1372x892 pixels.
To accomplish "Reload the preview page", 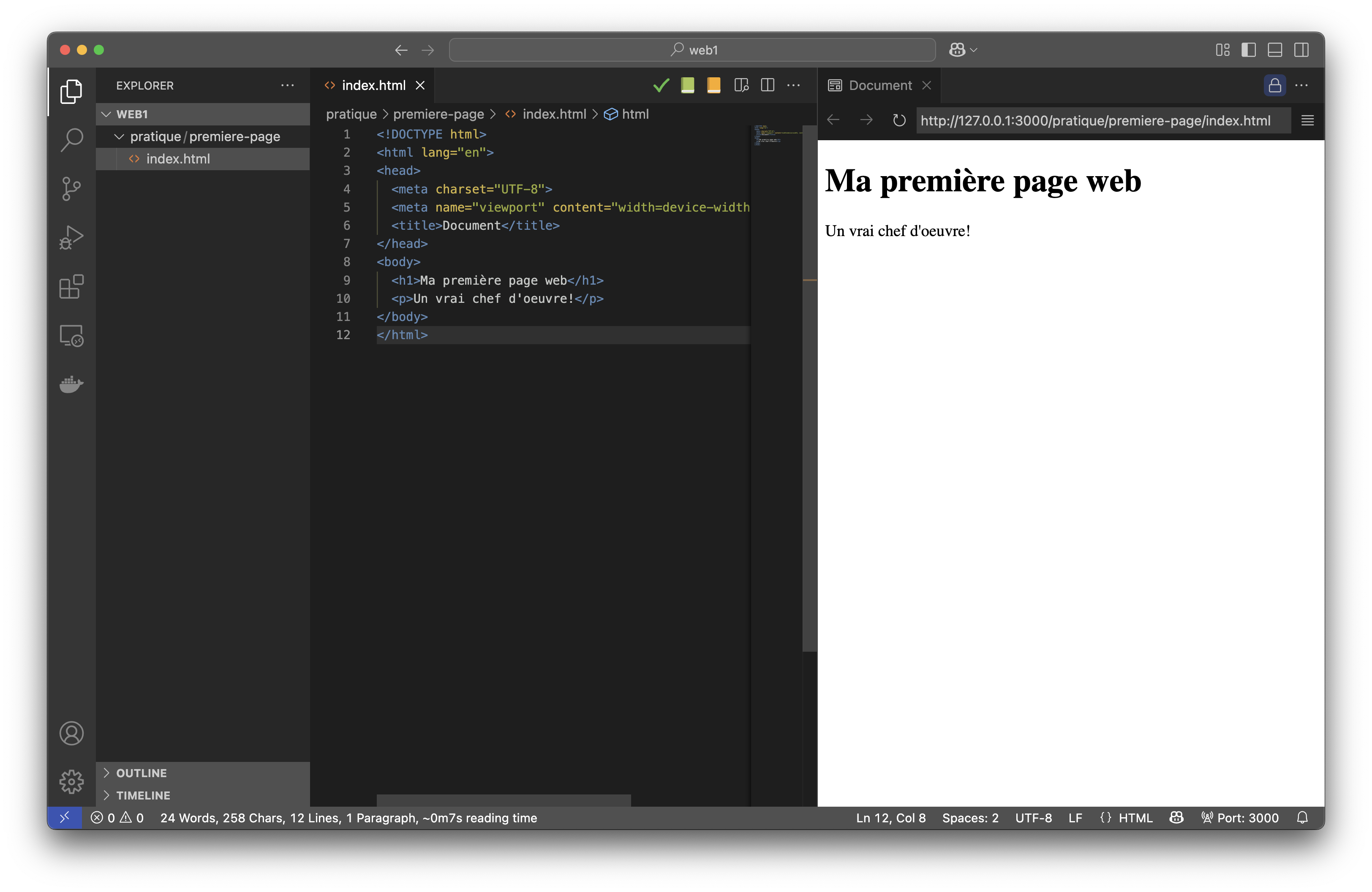I will click(x=899, y=120).
